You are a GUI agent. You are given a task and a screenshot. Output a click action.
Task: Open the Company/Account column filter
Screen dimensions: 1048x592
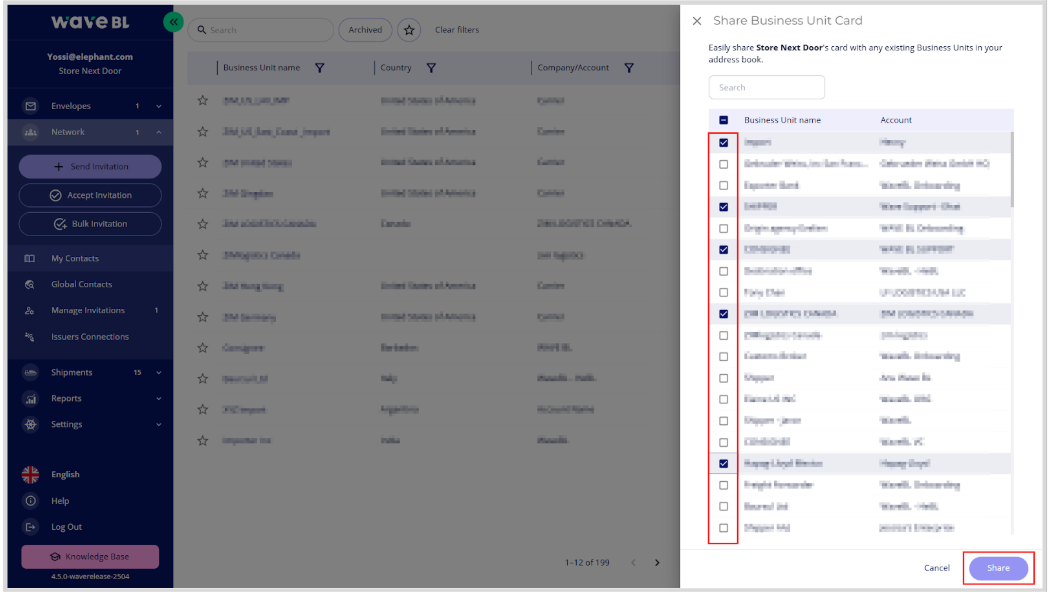point(629,67)
